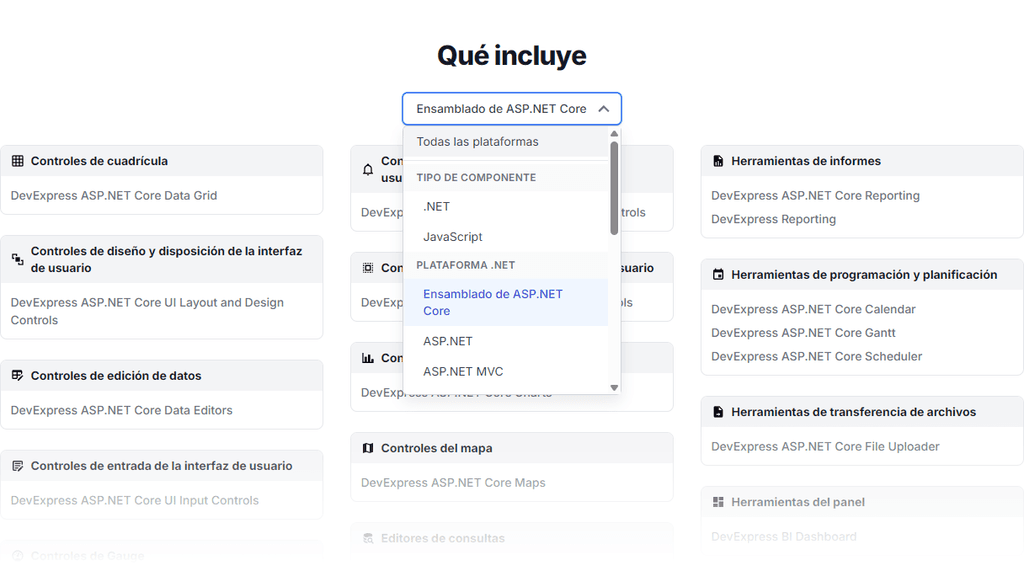1024x566 pixels.
Task: Click the Editores de consultas heading
Action: [443, 538]
